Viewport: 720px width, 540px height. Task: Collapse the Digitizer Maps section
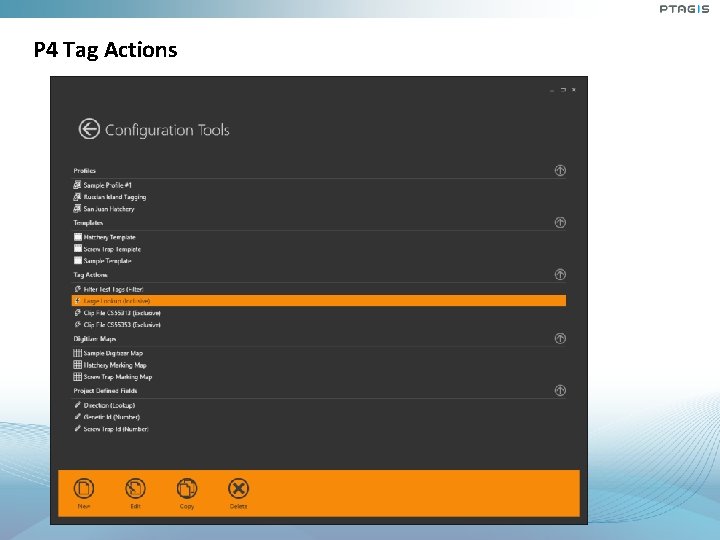click(x=560, y=338)
